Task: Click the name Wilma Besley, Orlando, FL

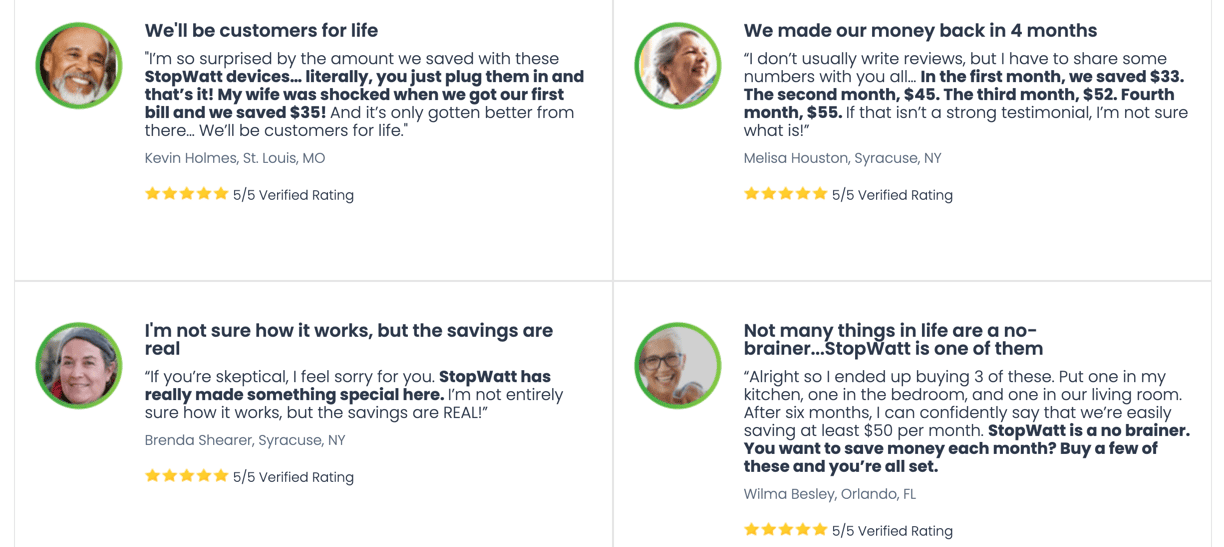Action: (829, 494)
